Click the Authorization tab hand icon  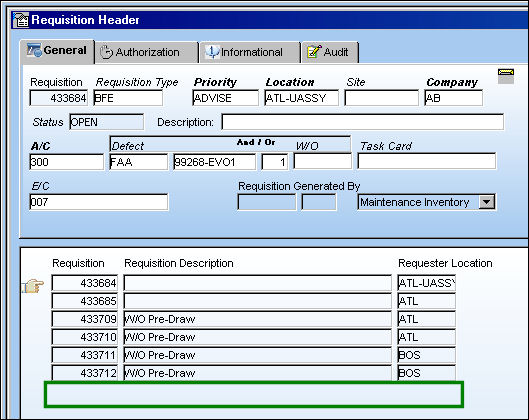click(x=106, y=52)
